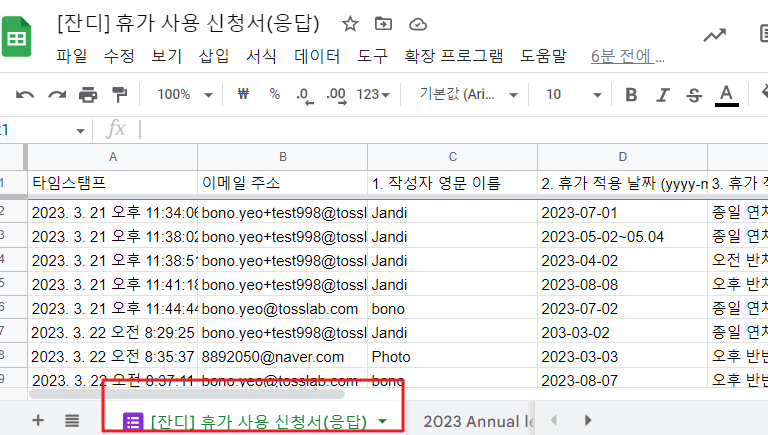Open the 데이터 menu
This screenshot has height=435, width=768.
317,56
